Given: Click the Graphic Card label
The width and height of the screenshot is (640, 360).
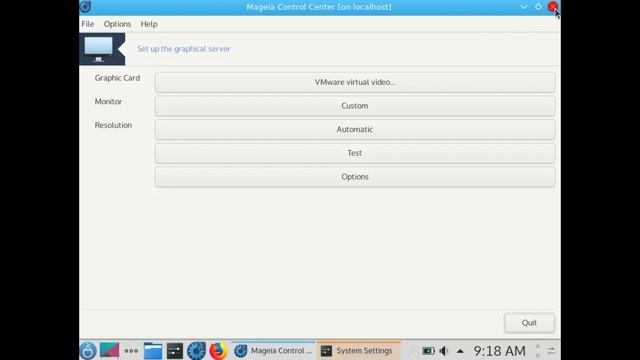Looking at the screenshot, I should click(117, 78).
